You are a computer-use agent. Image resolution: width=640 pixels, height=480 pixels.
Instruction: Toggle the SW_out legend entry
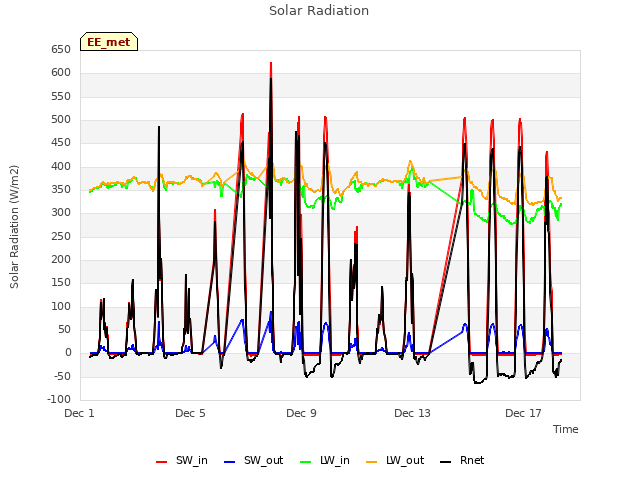[253, 460]
